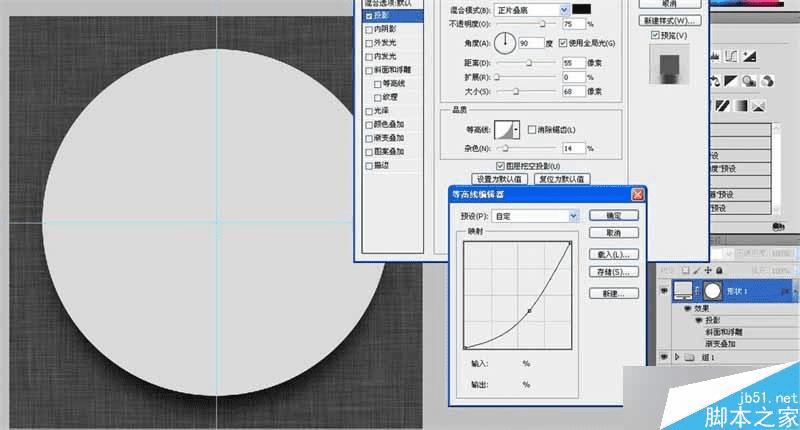Select the 形状 1 layer fill thumbnail

(x=683, y=290)
